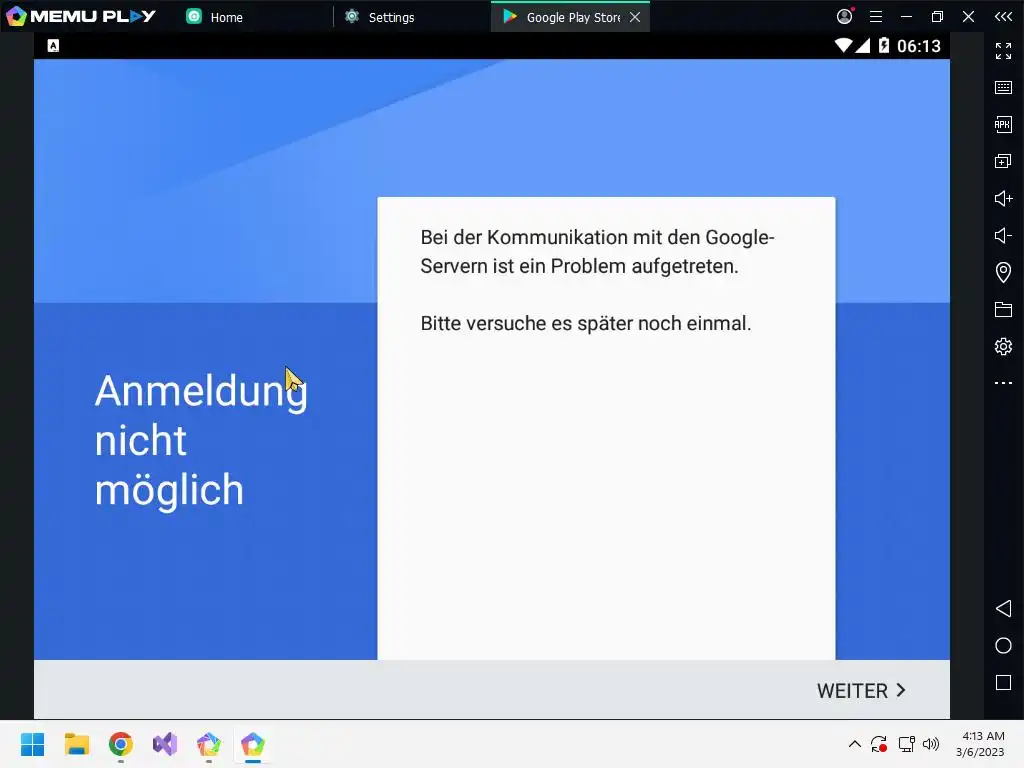The width and height of the screenshot is (1024, 768).
Task: Open File Explorer from the taskbar
Action: [77, 744]
